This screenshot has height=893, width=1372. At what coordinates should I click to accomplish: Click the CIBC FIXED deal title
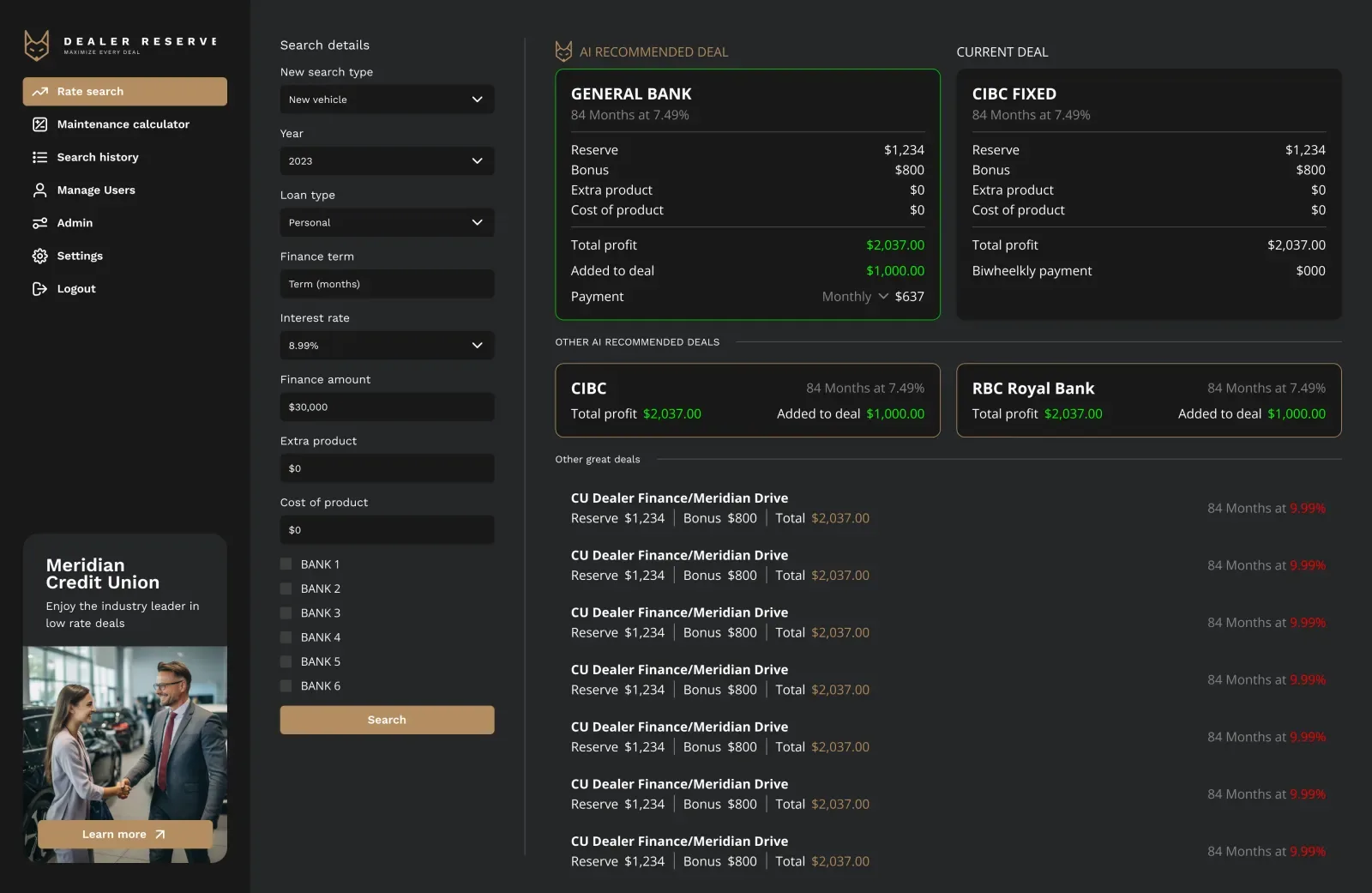[1014, 94]
